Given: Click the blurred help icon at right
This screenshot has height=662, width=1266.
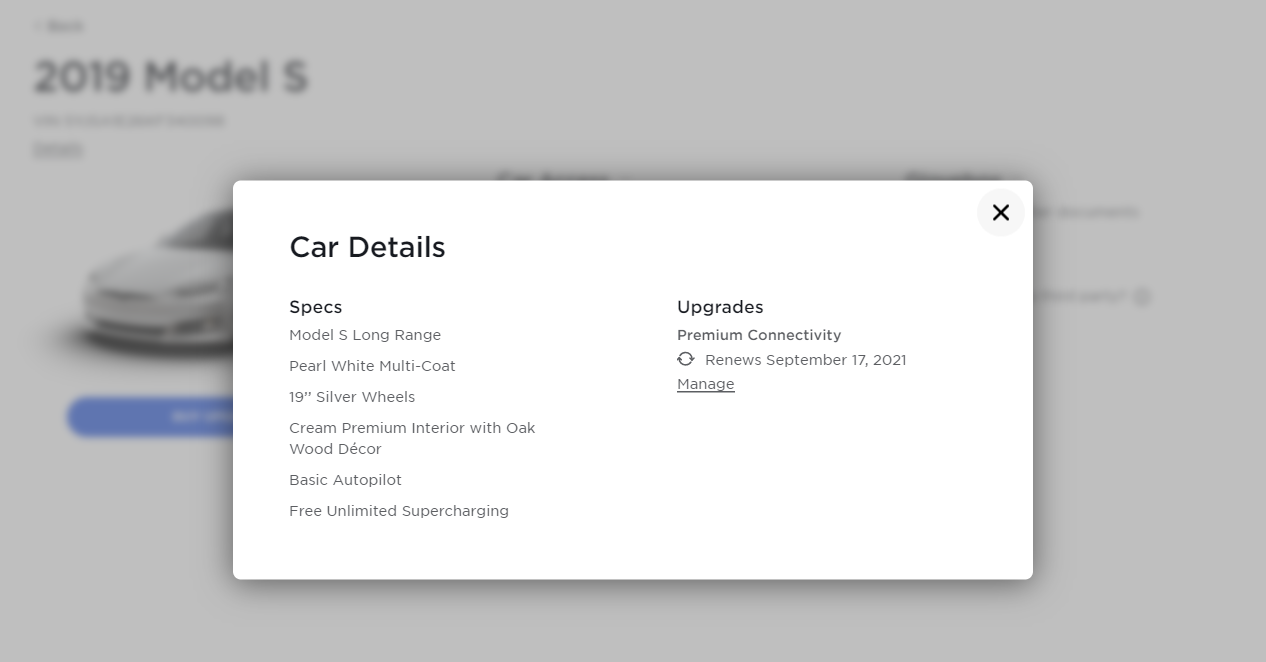Looking at the screenshot, I should 1142,297.
